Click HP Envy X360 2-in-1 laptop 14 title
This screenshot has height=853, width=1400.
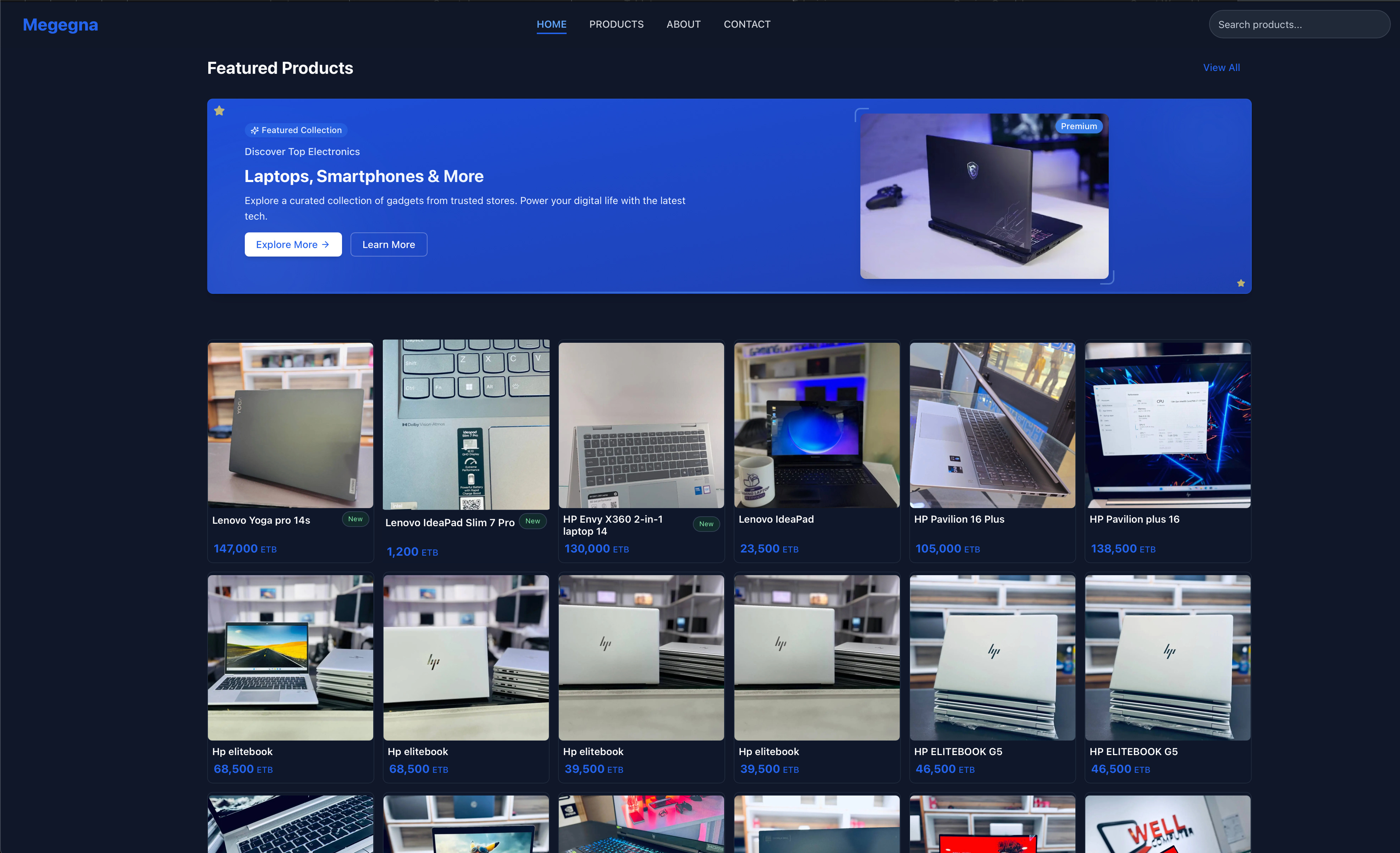click(613, 525)
